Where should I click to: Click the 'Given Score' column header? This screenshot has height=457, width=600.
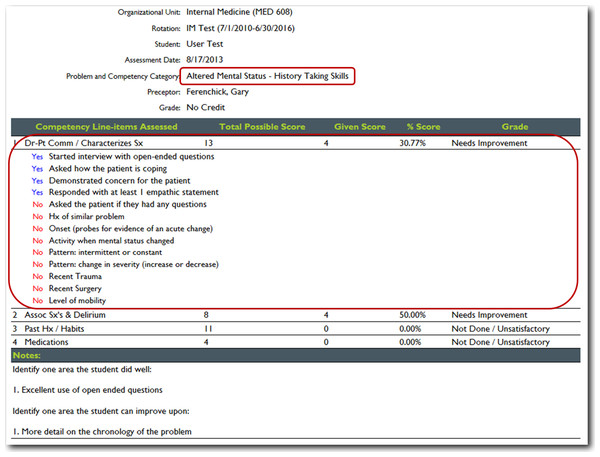point(360,127)
